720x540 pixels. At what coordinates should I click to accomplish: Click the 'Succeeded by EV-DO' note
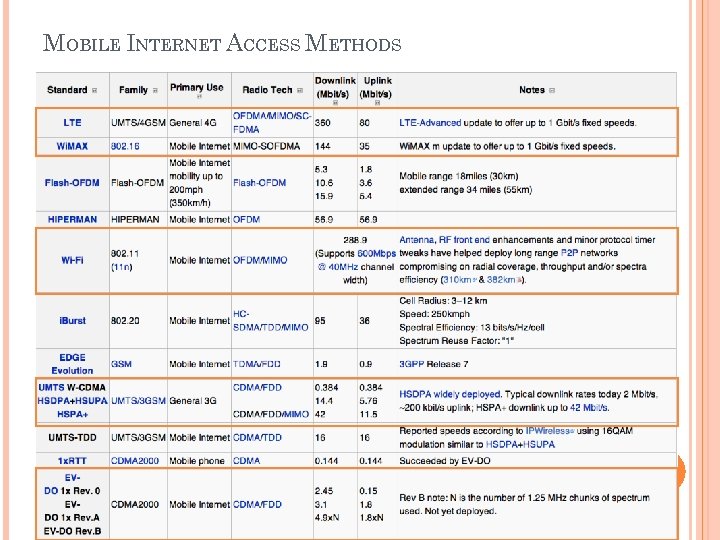[x=444, y=461]
